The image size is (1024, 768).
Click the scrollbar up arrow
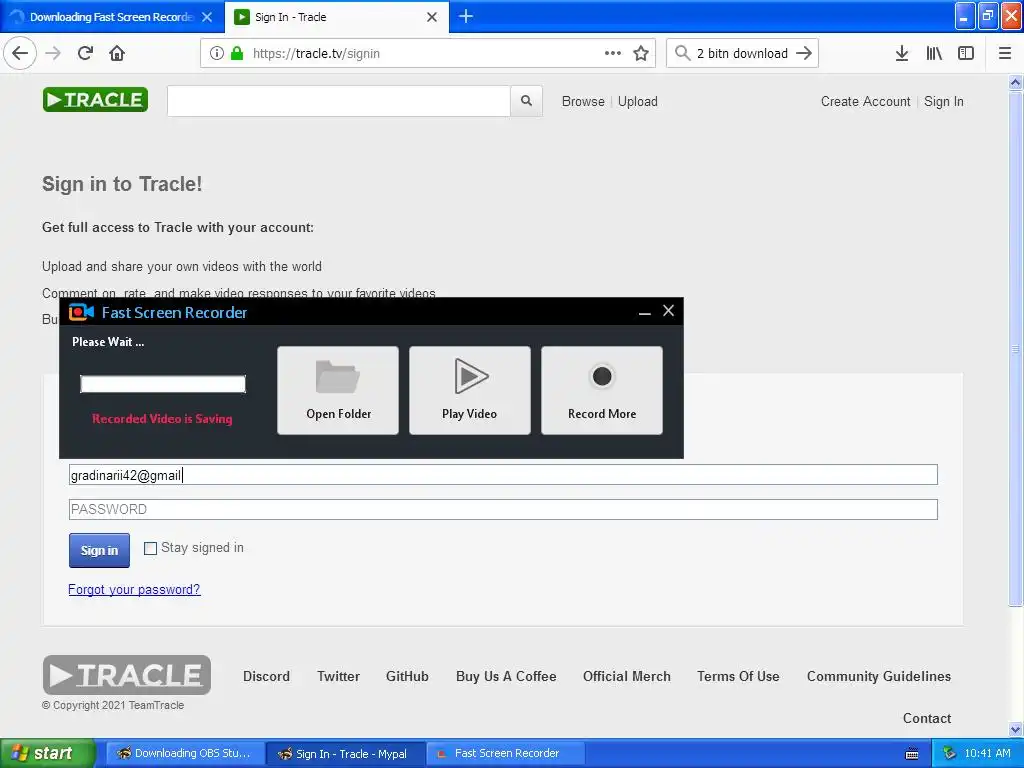1015,82
